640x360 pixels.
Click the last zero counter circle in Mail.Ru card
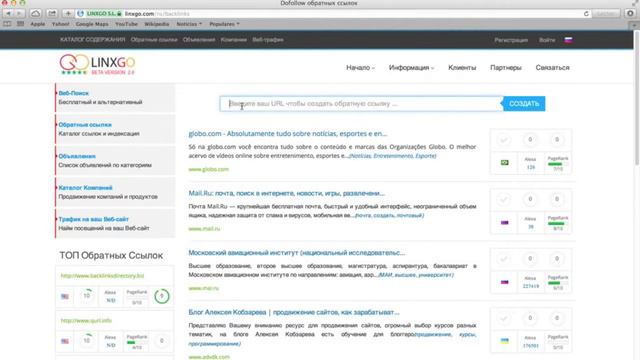click(557, 199)
